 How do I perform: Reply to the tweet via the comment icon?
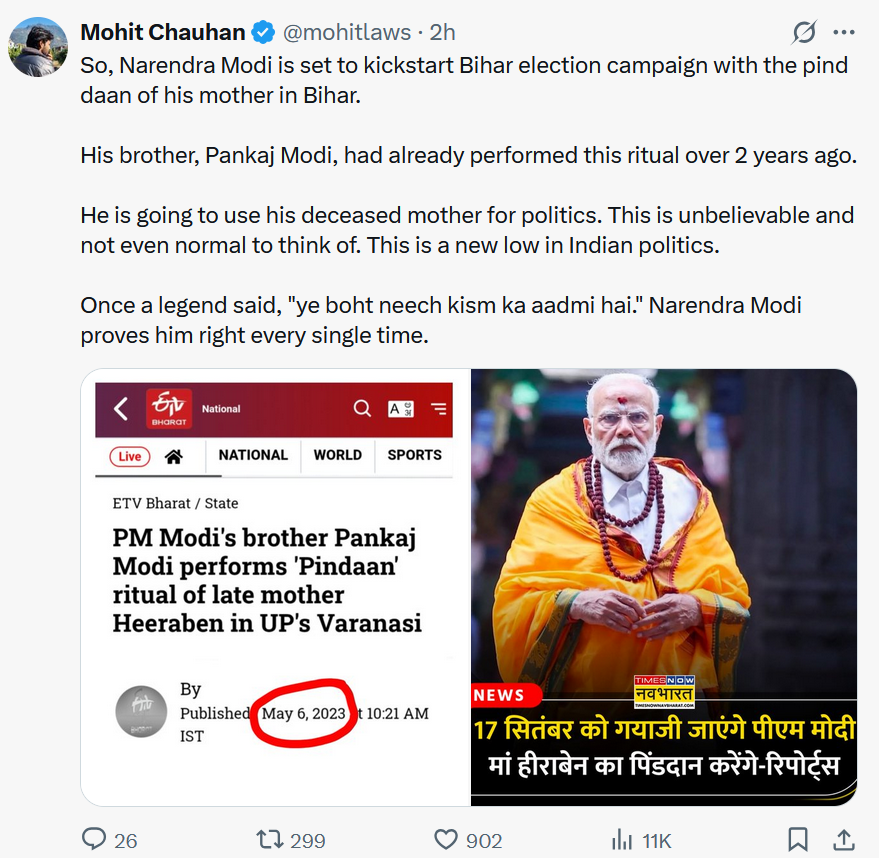coord(93,839)
